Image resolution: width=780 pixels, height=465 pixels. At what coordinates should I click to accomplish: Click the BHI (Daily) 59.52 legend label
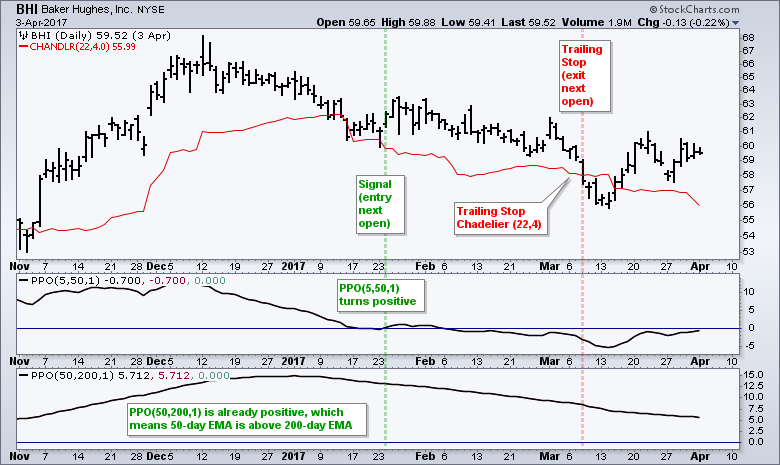coord(101,36)
